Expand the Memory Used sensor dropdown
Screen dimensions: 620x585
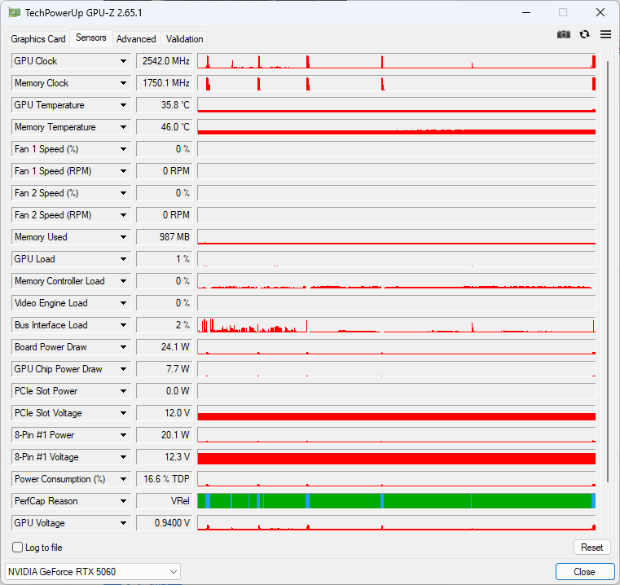123,237
